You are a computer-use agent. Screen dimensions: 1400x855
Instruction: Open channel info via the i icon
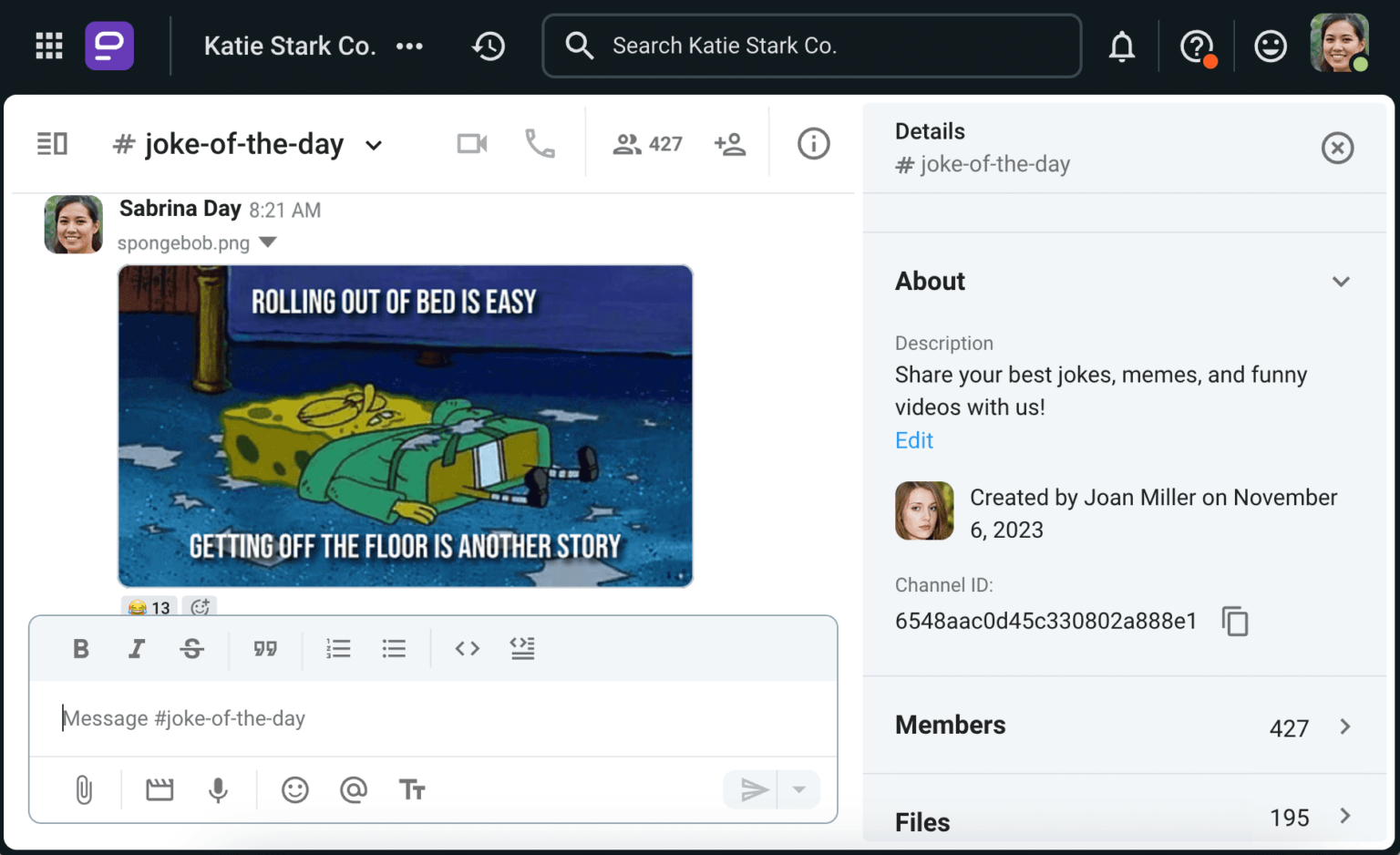coord(813,143)
